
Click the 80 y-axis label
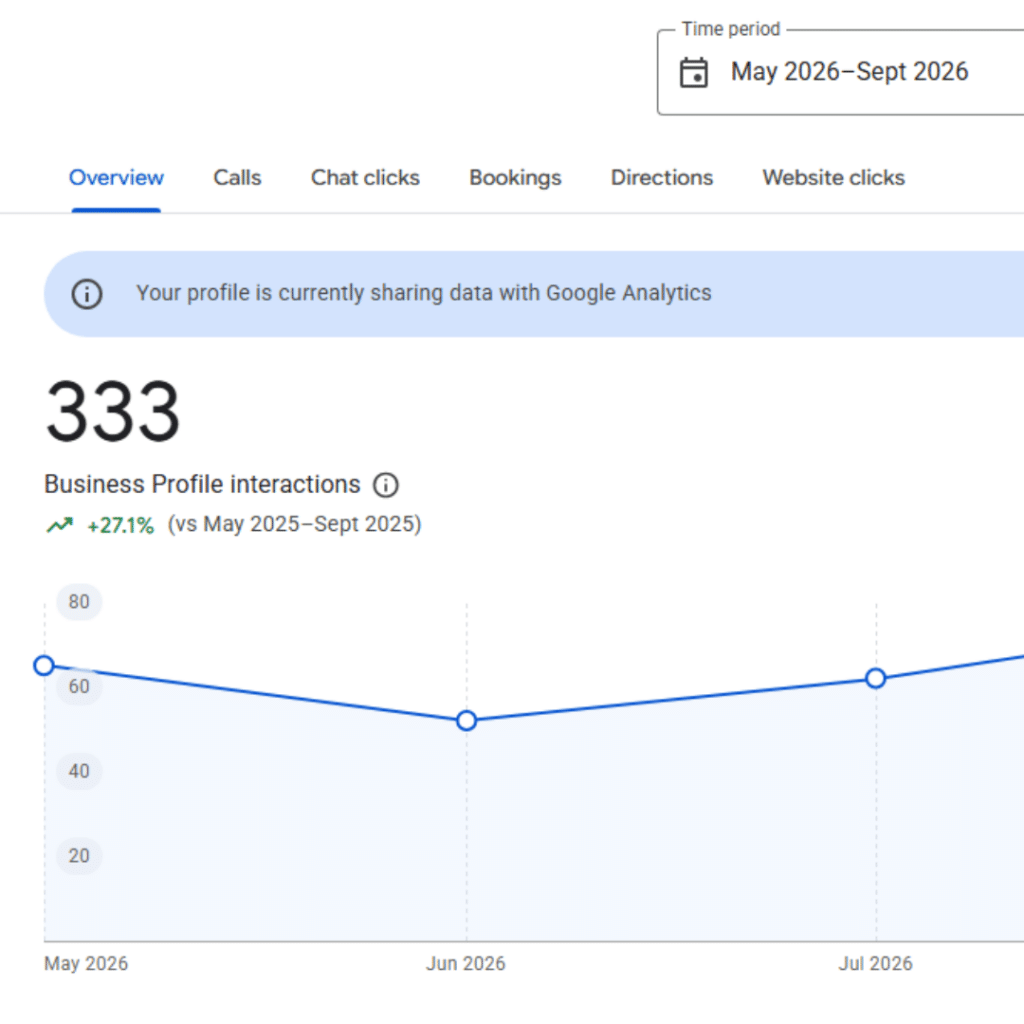pyautogui.click(x=79, y=601)
